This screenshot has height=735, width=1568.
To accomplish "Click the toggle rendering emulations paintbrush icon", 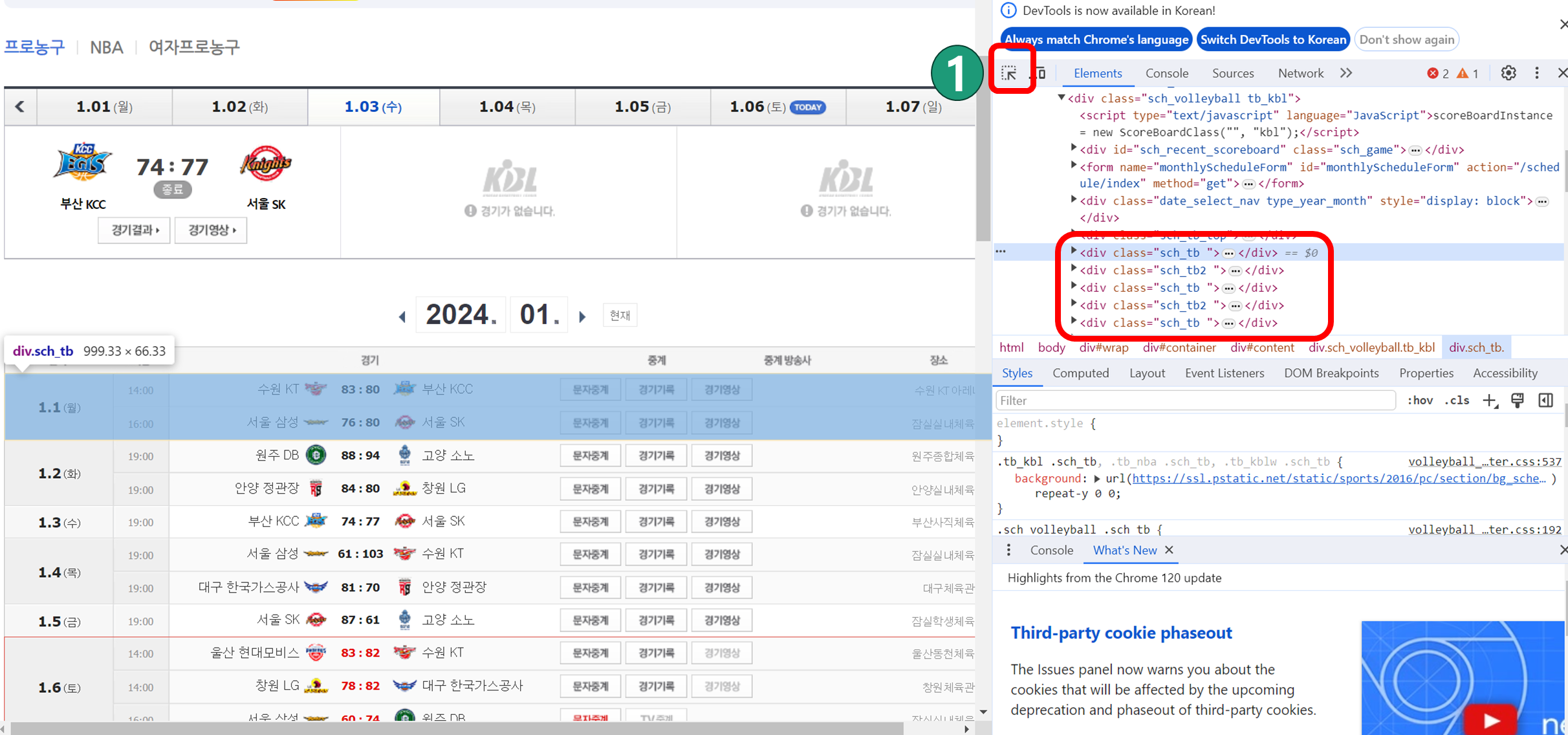I will 1518,400.
